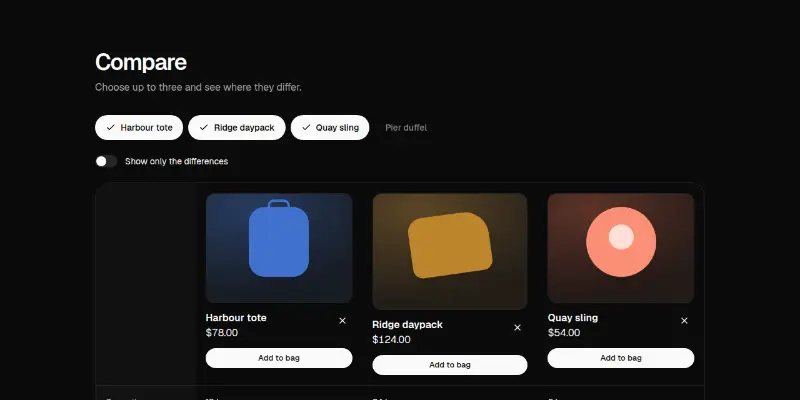This screenshot has height=400, width=800.
Task: Open the coral Quay sling image
Action: coord(621,248)
